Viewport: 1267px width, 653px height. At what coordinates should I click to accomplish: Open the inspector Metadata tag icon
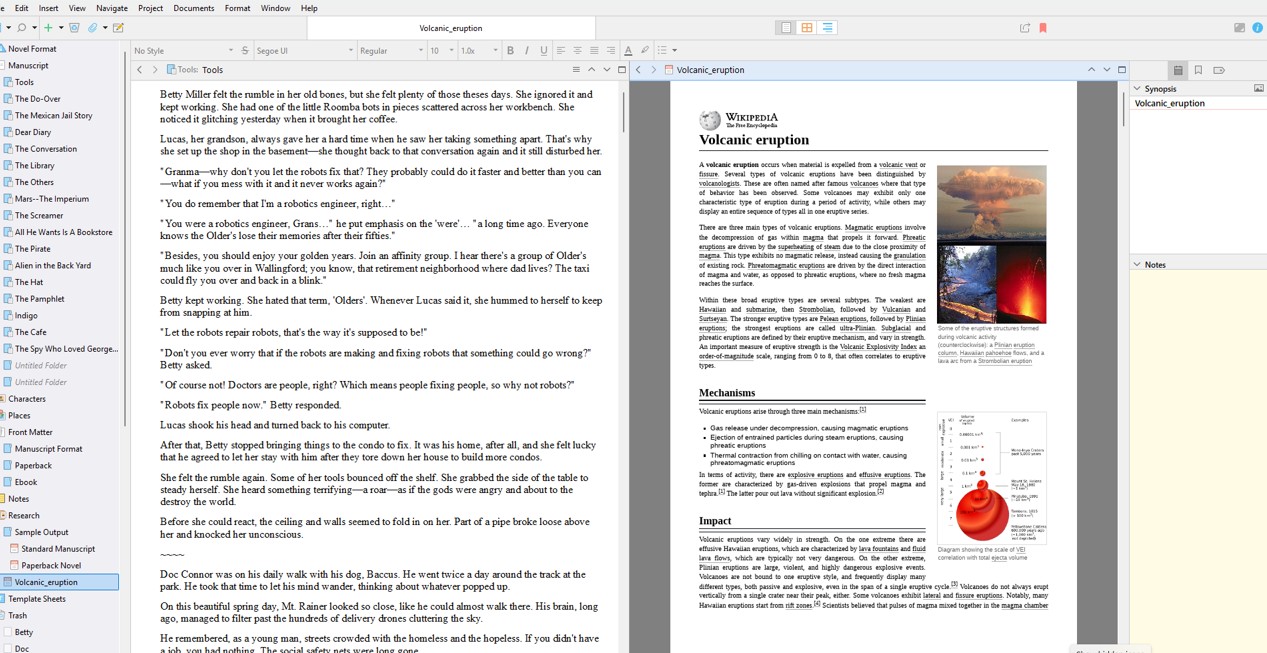1219,70
